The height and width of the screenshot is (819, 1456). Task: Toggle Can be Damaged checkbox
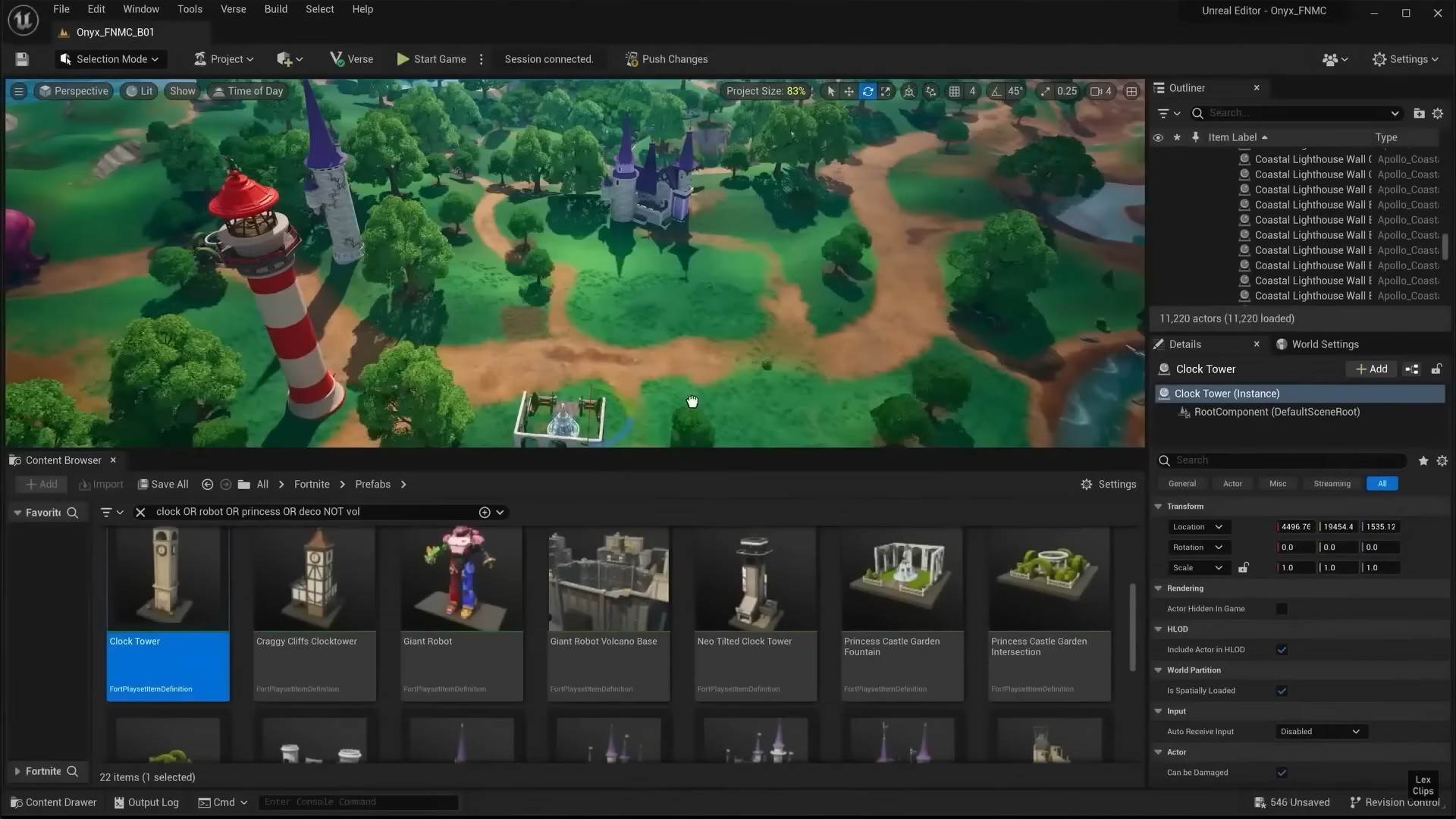click(1282, 773)
